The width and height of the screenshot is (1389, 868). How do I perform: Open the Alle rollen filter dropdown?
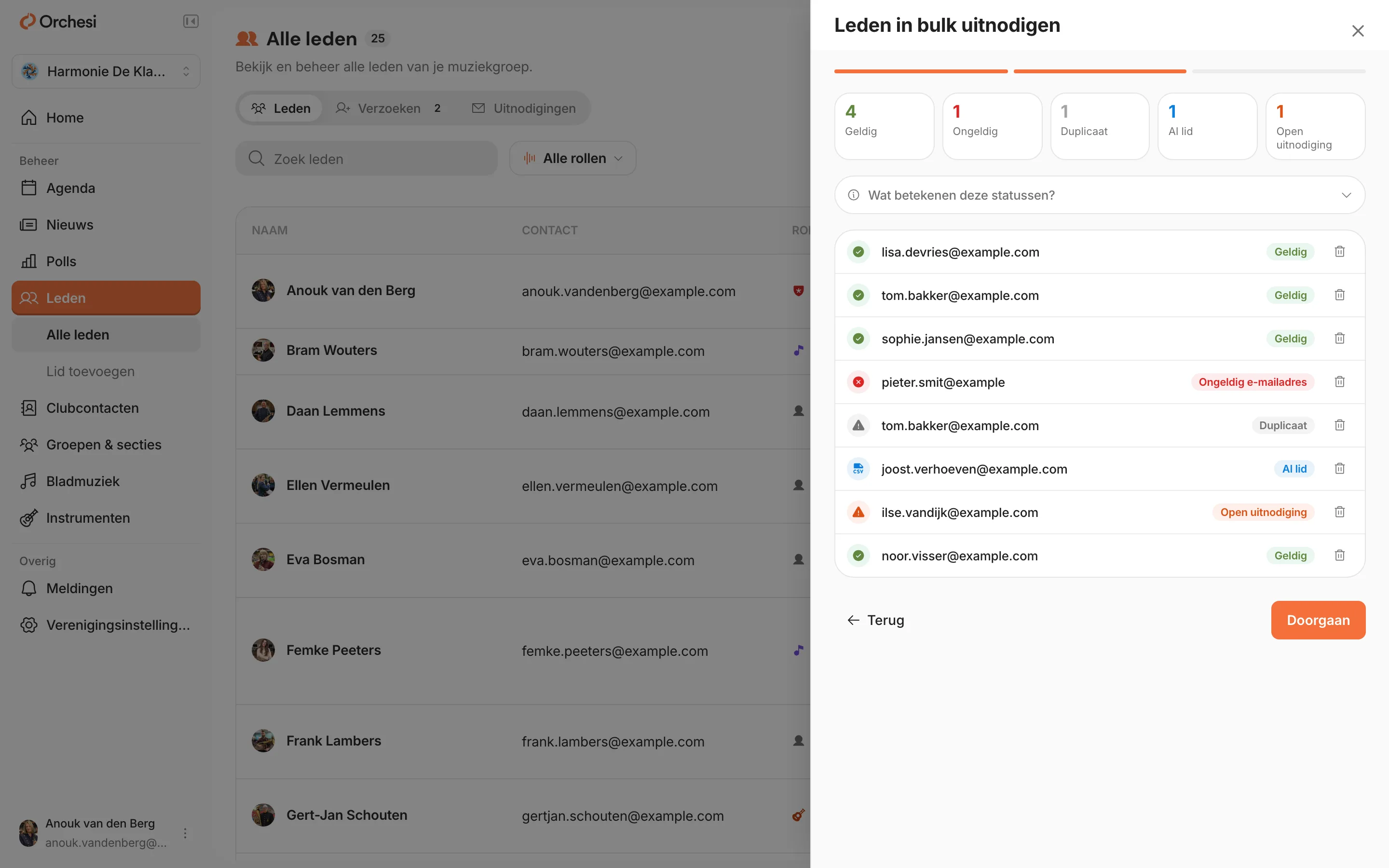pyautogui.click(x=572, y=159)
